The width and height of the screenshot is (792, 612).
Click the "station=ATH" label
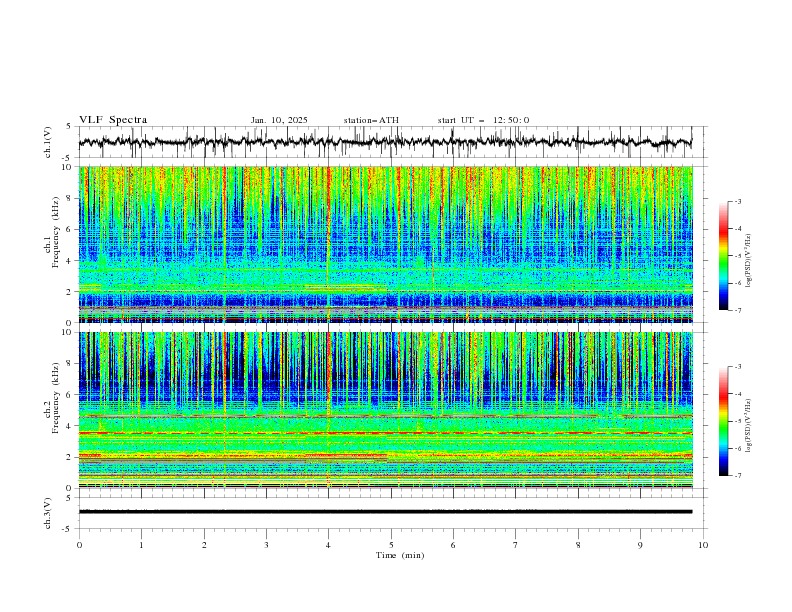point(371,120)
